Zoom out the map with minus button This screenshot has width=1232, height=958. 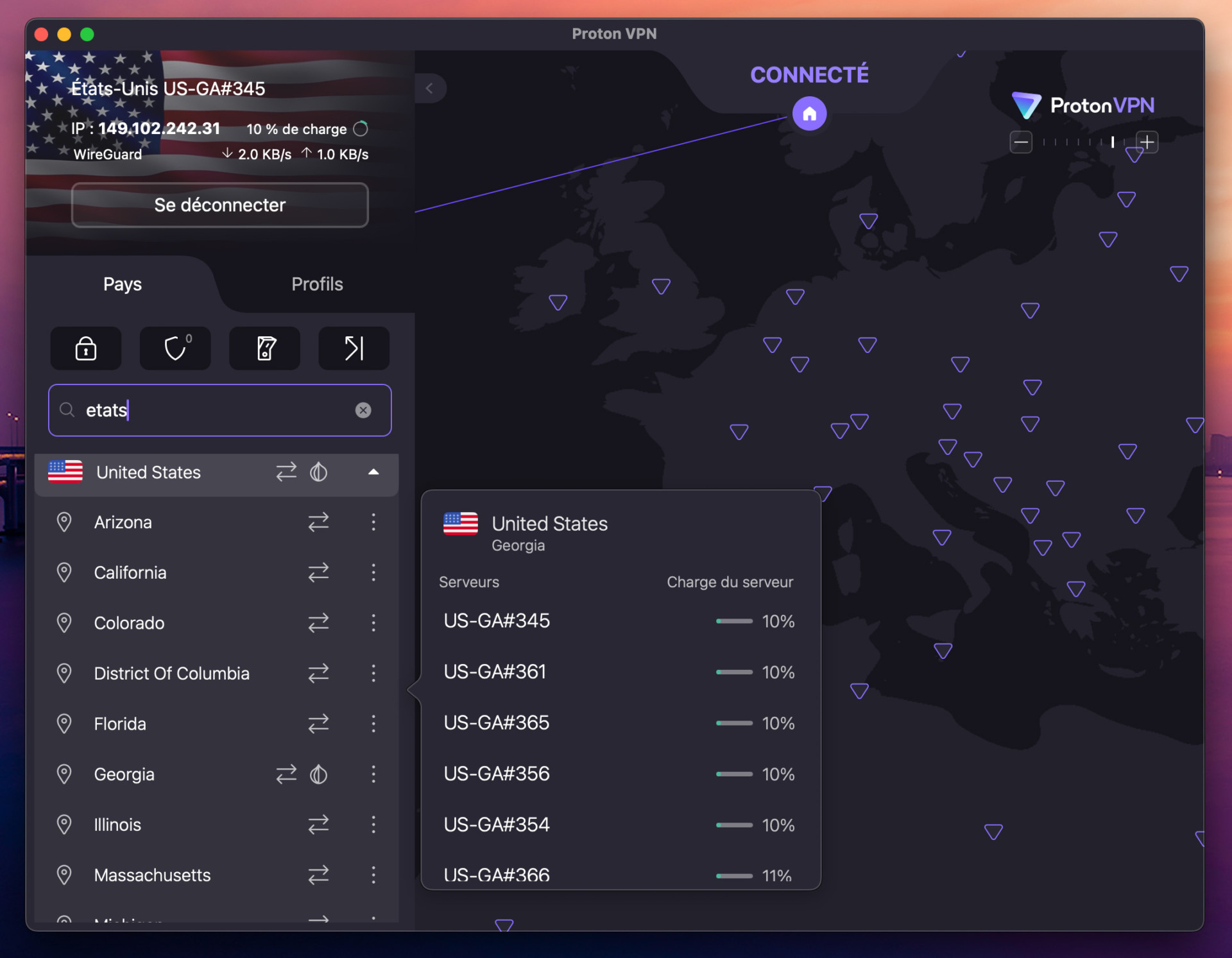pyautogui.click(x=1021, y=142)
